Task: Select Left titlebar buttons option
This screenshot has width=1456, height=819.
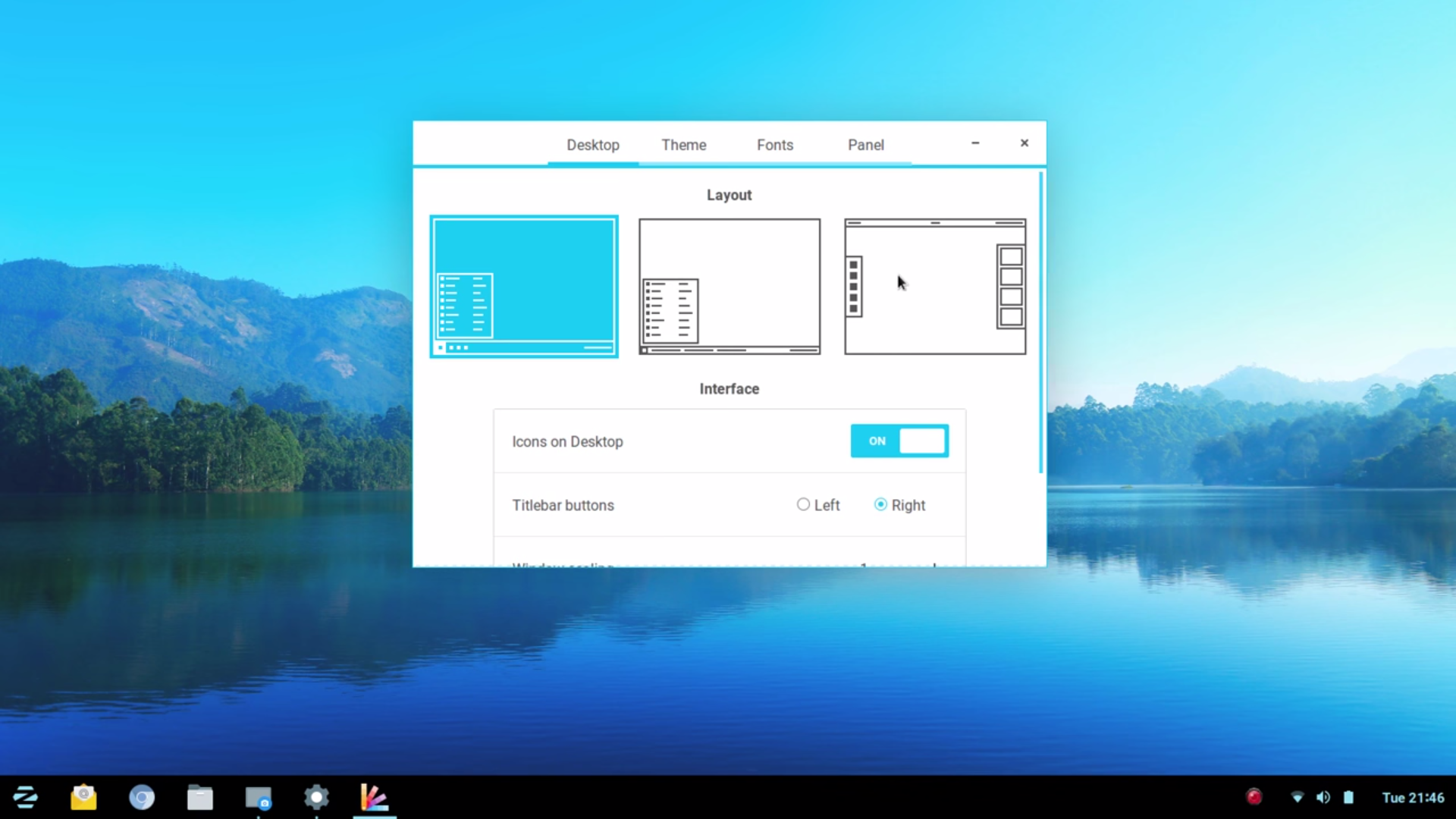Action: [x=803, y=504]
